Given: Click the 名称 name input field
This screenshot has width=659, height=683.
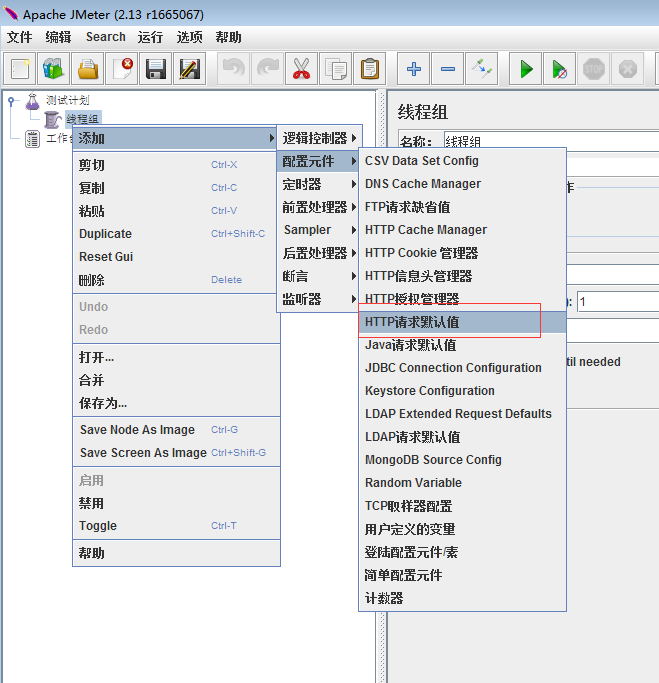Looking at the screenshot, I should [x=550, y=142].
